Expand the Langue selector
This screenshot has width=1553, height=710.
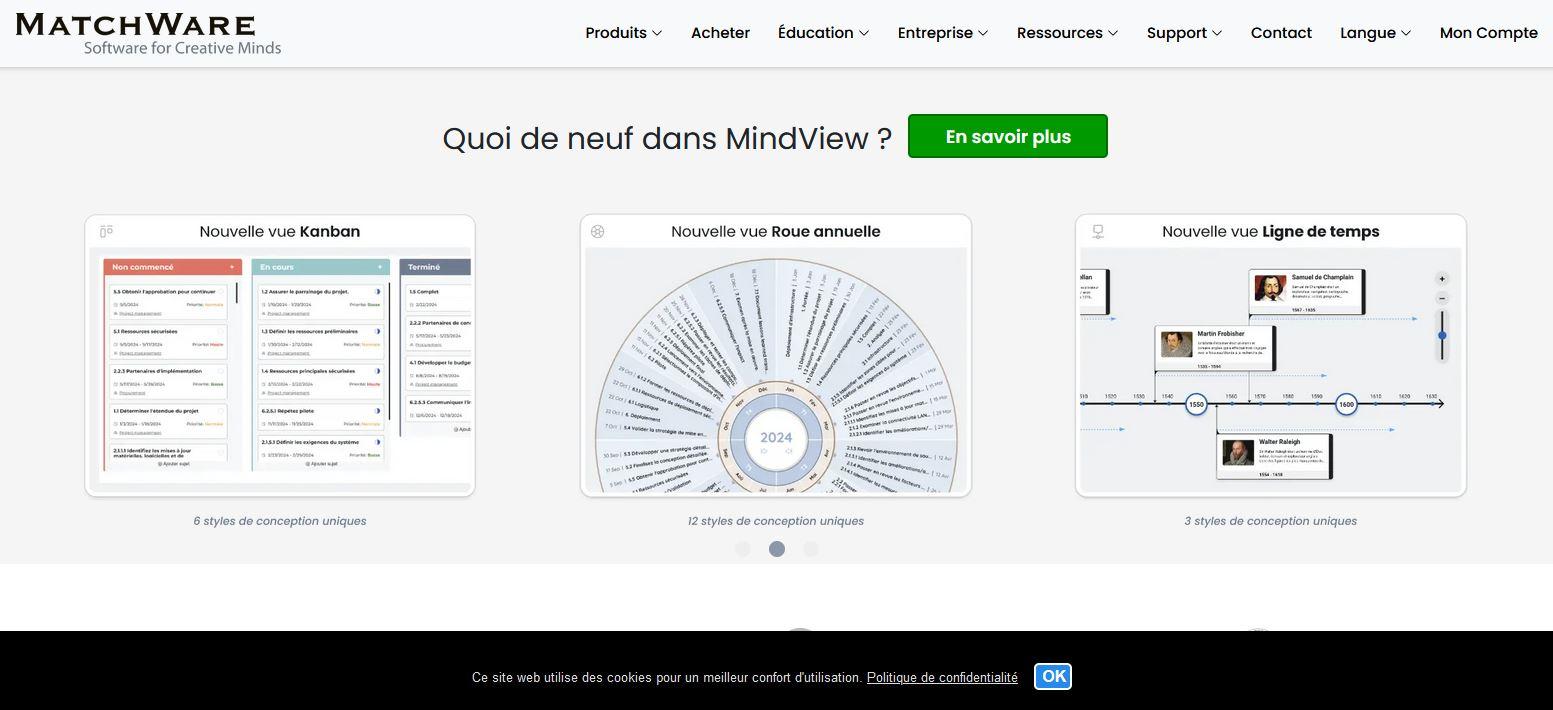(1376, 33)
